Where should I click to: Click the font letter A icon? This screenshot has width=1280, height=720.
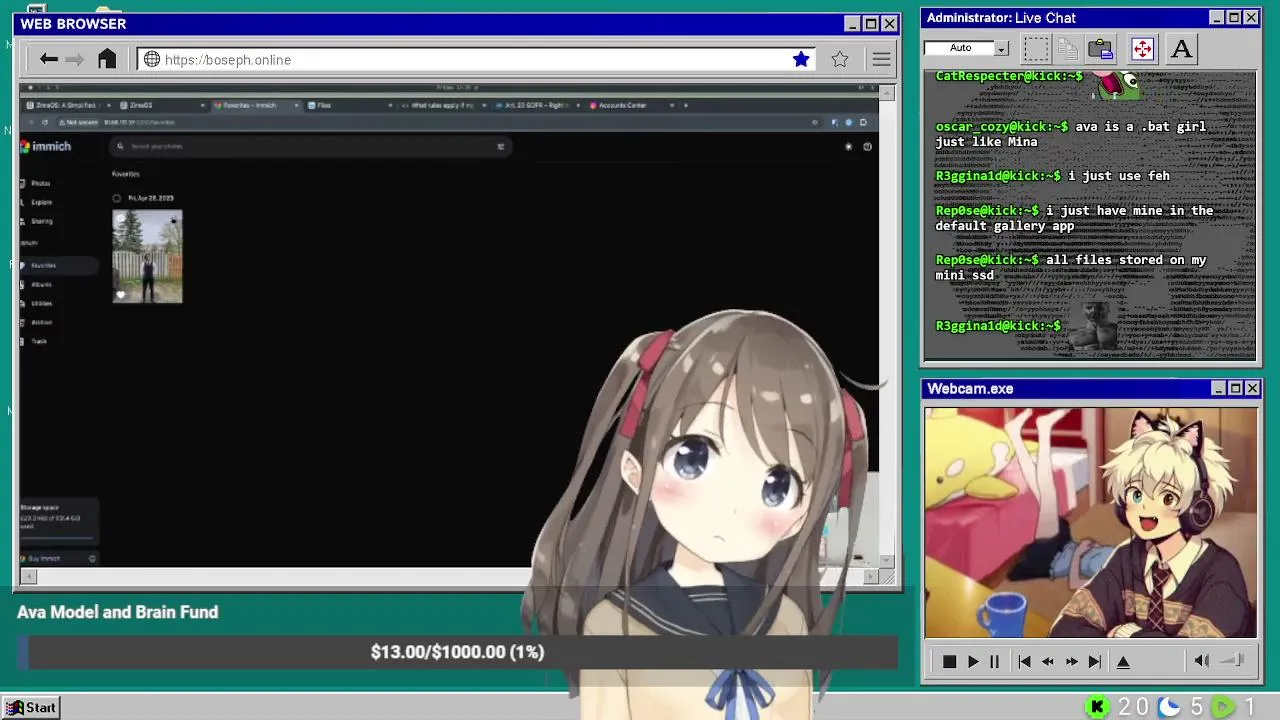point(1181,48)
